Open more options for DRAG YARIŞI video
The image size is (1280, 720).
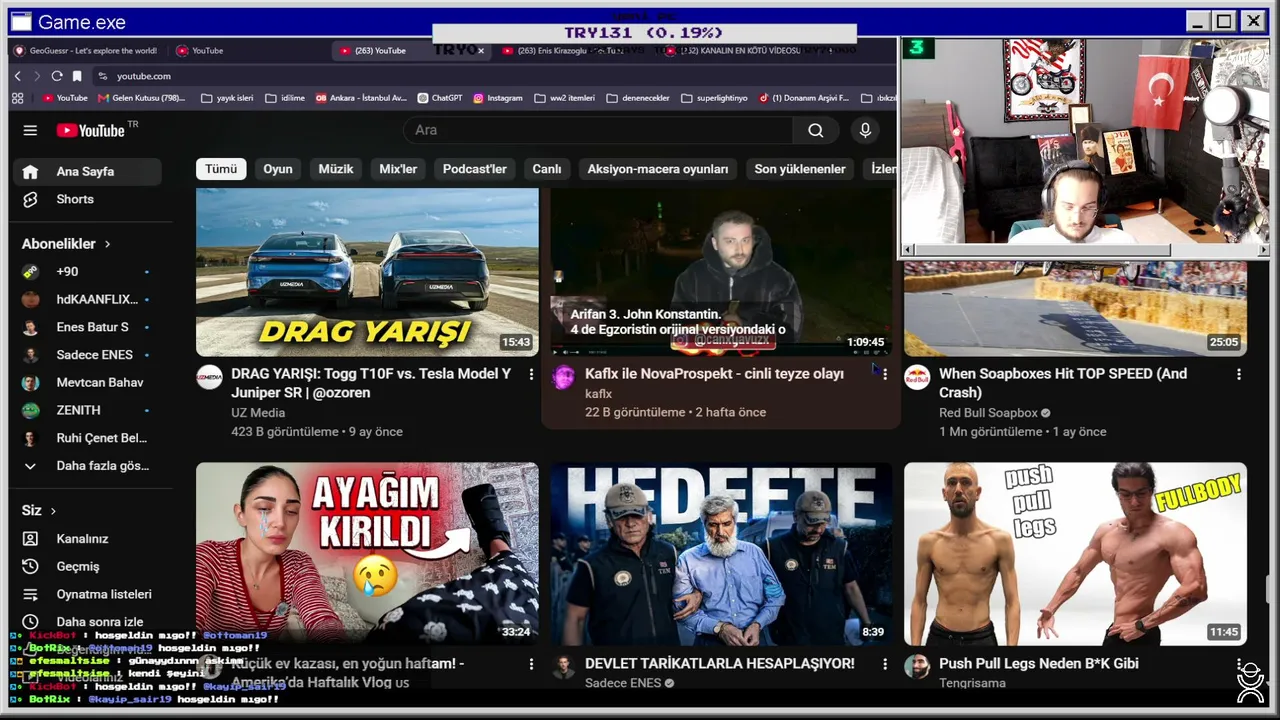[531, 374]
